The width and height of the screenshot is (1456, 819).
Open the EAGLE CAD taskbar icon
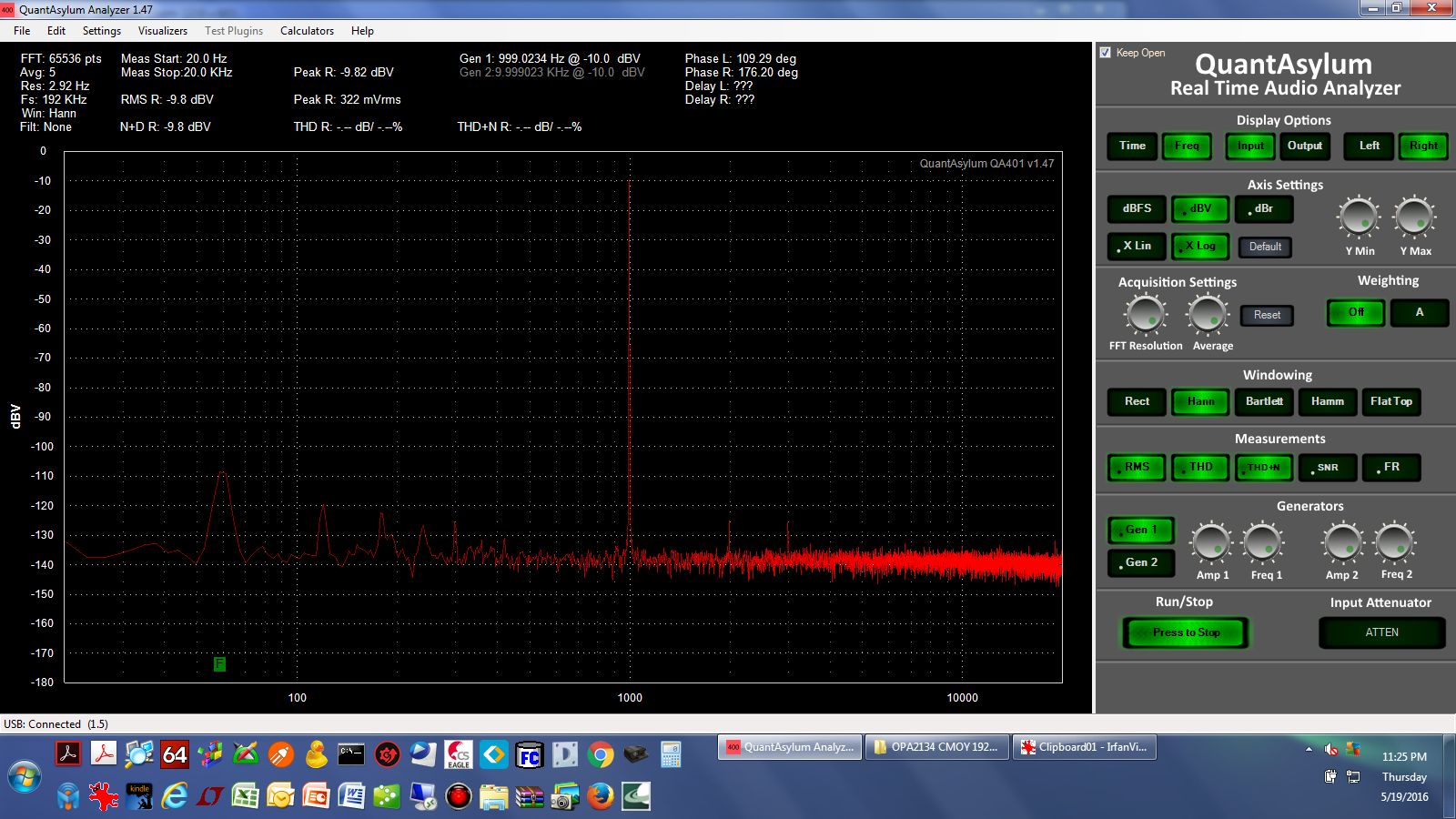click(x=458, y=754)
